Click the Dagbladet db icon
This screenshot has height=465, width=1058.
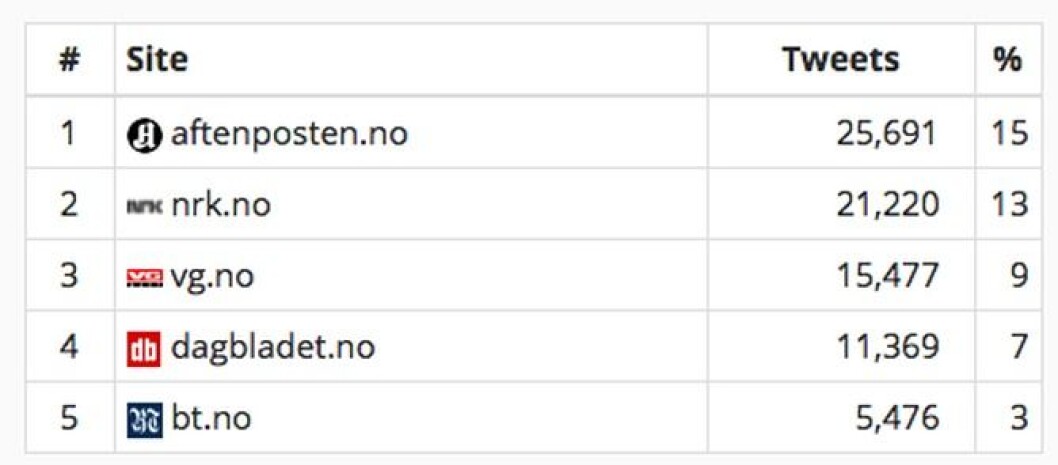coord(144,348)
